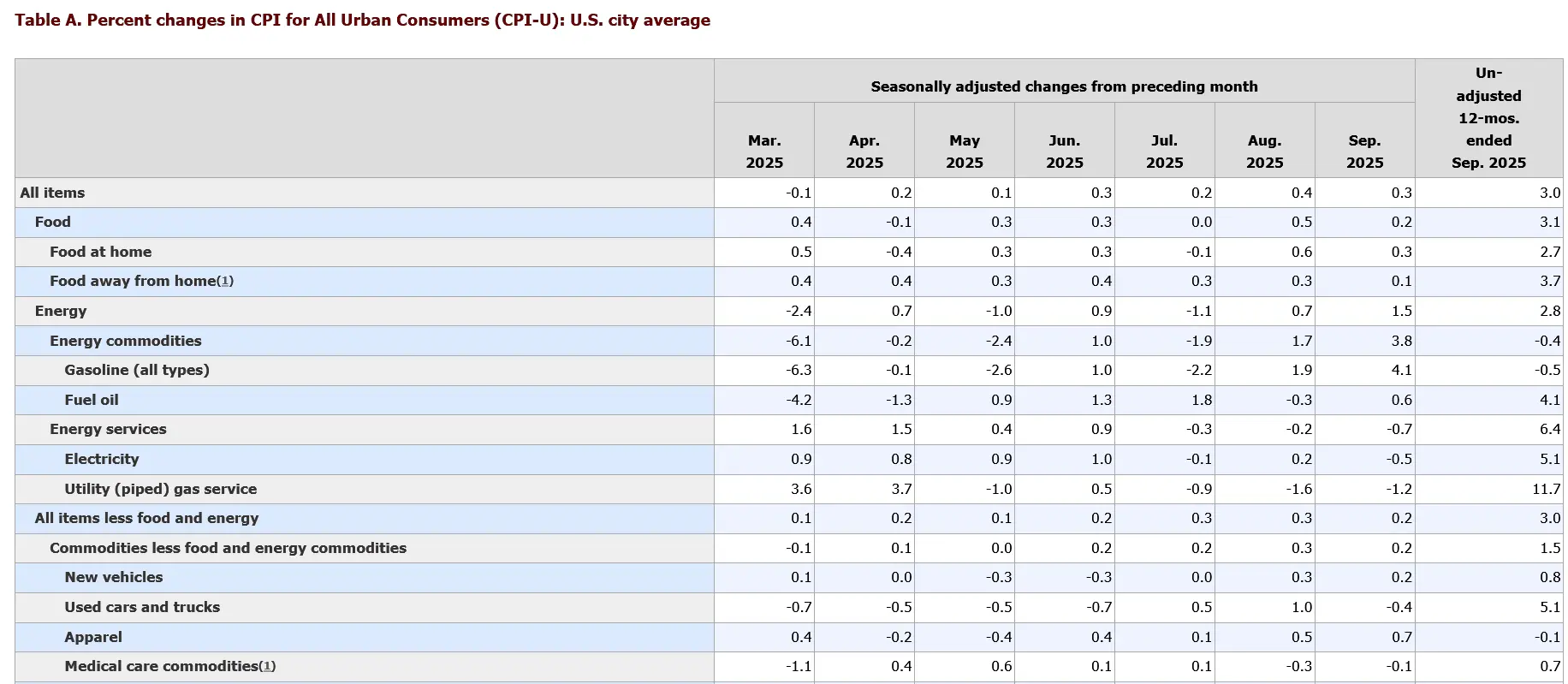Click the Energy commodities row label
Image resolution: width=1568 pixels, height=684 pixels.
(126, 341)
